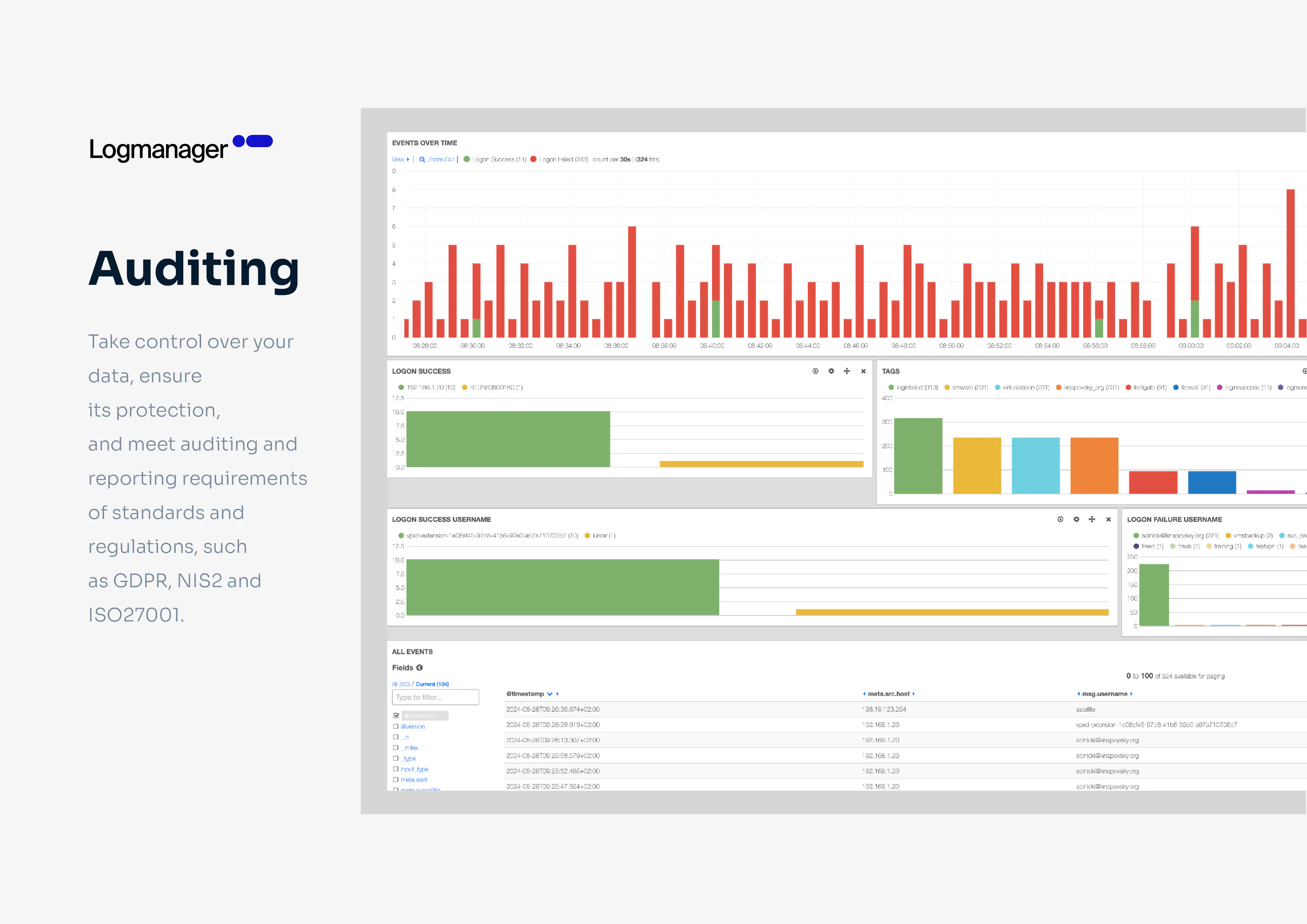Click move icon on Logon Success Username panel
Screen dimensions: 1307x924
point(1092,519)
